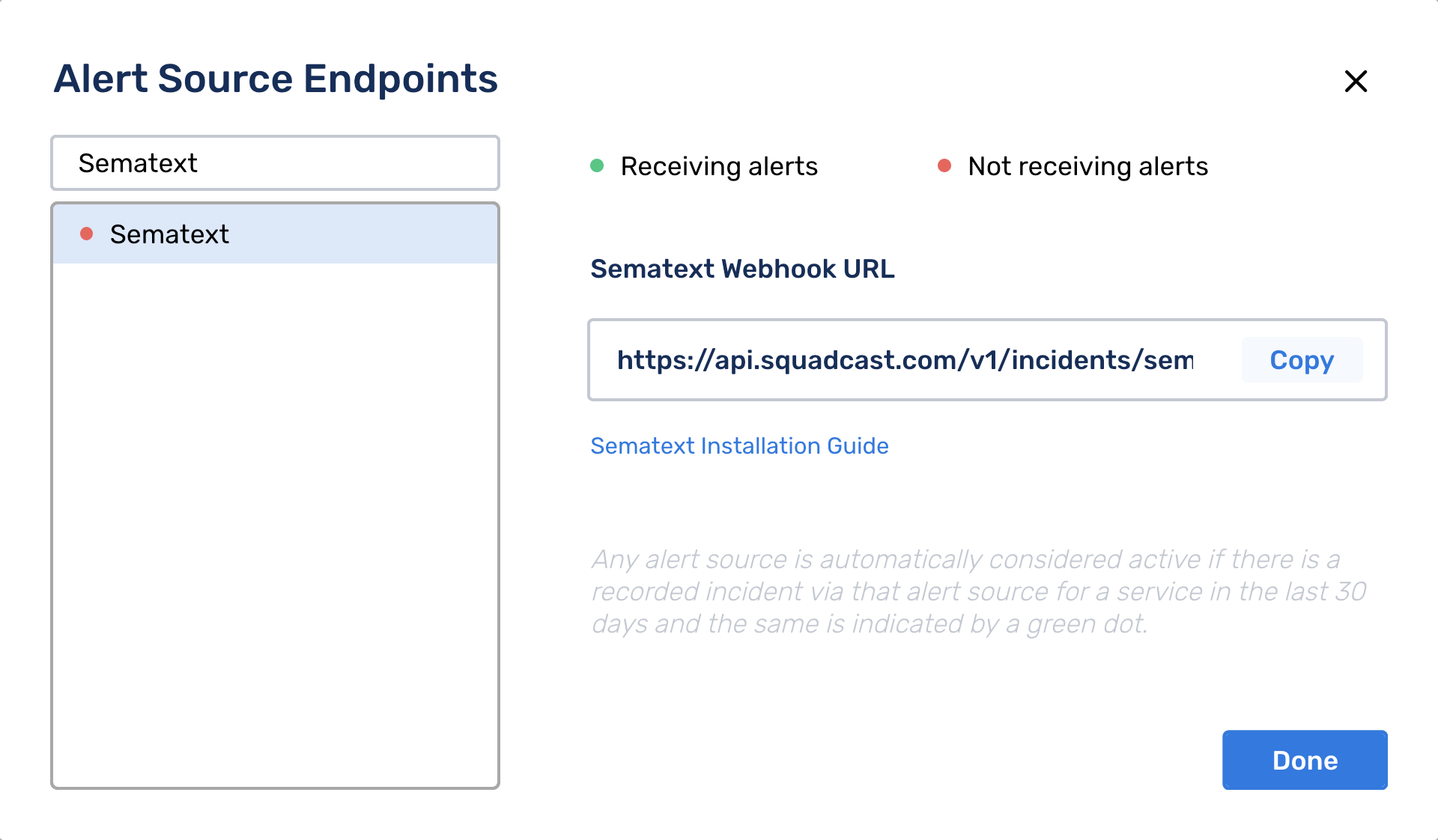This screenshot has width=1438, height=840.
Task: Click the Not receiving alerts legend label
Action: [1088, 166]
